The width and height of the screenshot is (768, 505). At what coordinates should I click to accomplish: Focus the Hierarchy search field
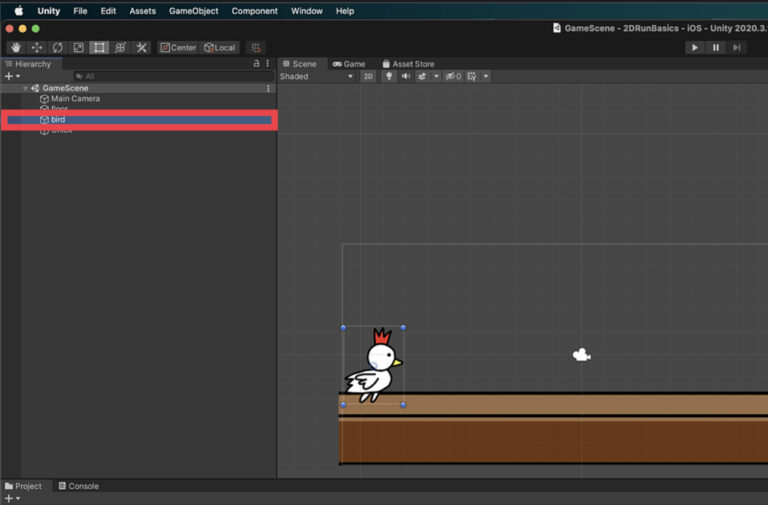173,76
